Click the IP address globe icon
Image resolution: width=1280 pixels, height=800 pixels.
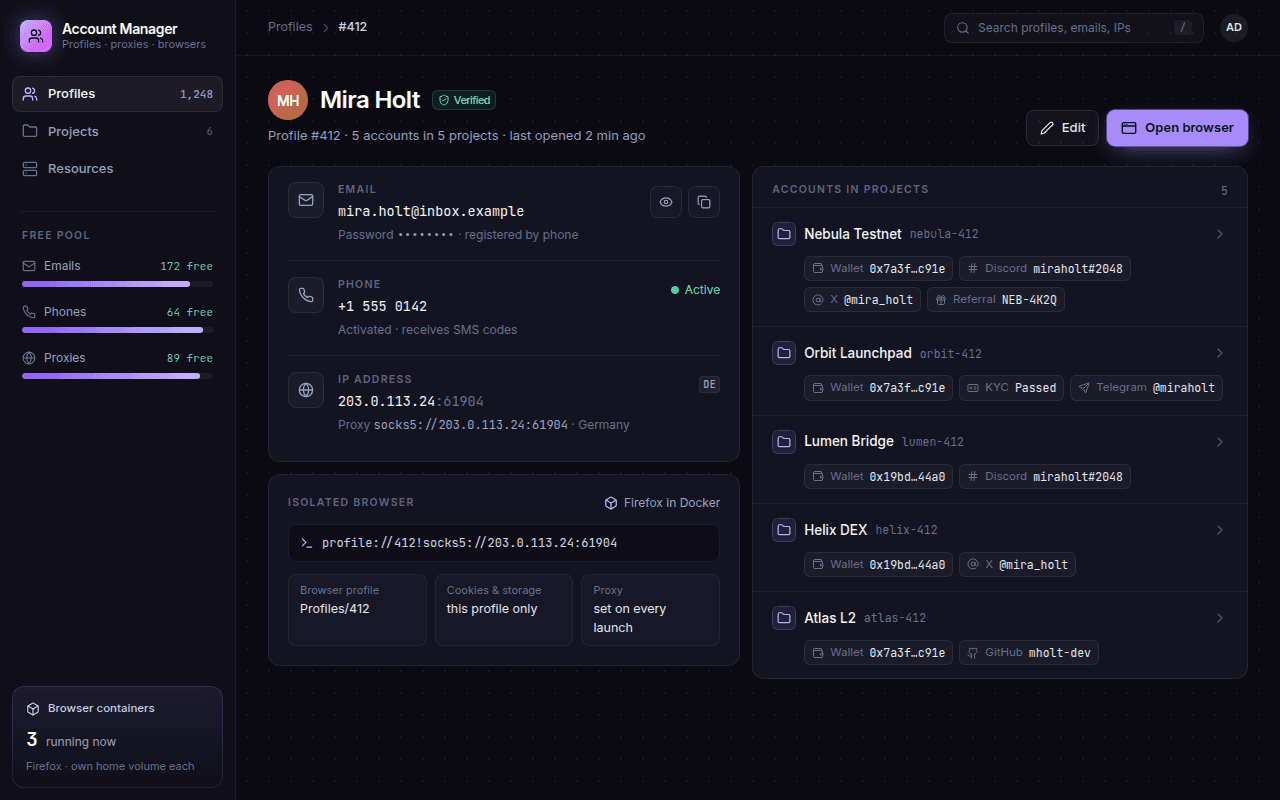(306, 390)
